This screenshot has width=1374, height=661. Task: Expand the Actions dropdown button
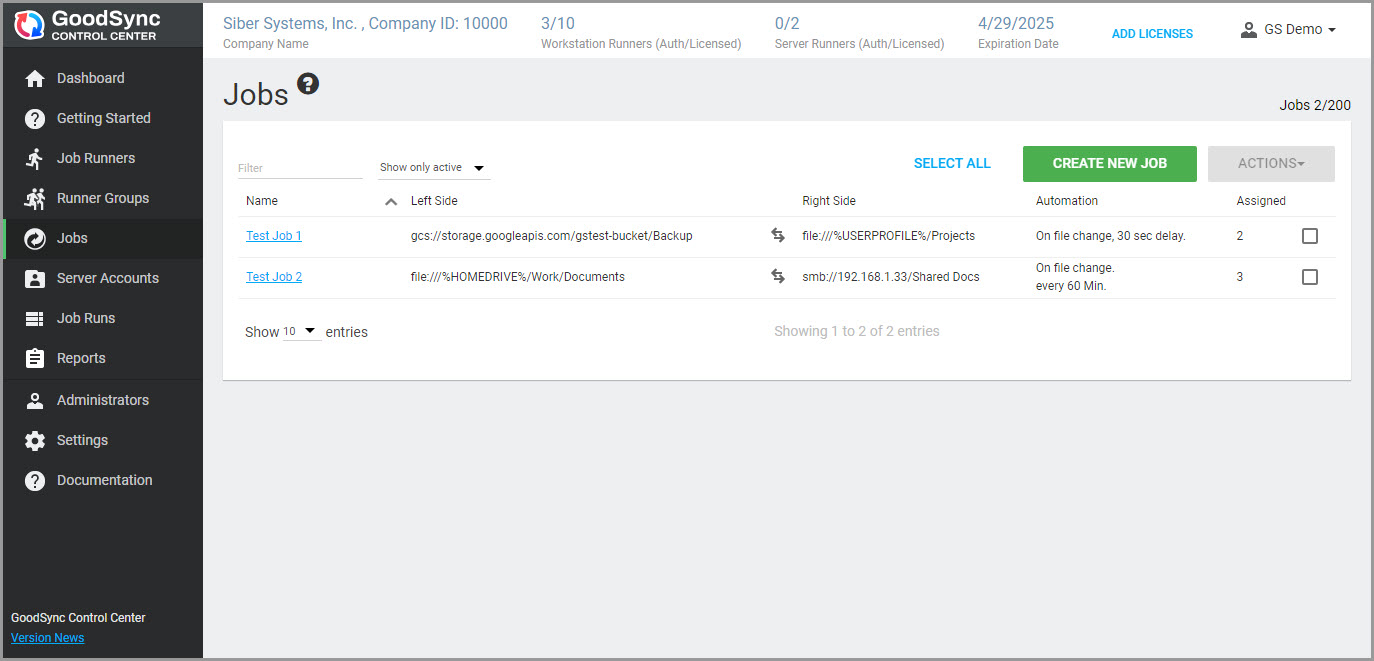(1270, 164)
